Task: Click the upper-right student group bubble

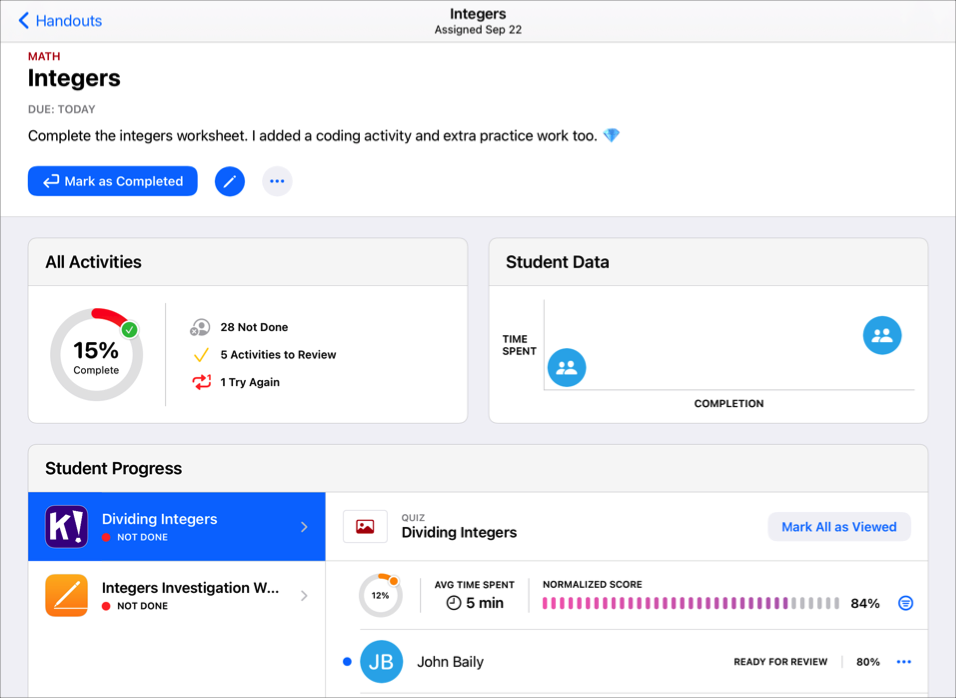Action: click(882, 335)
